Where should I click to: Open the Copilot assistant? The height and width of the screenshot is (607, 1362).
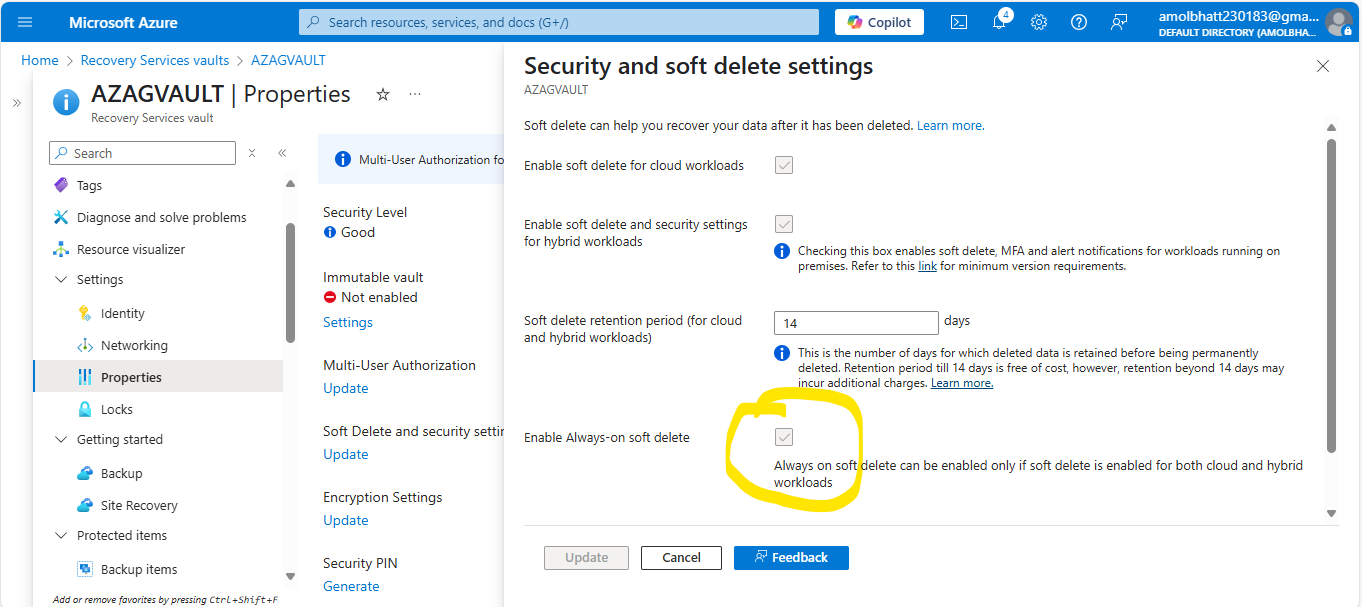coord(878,21)
